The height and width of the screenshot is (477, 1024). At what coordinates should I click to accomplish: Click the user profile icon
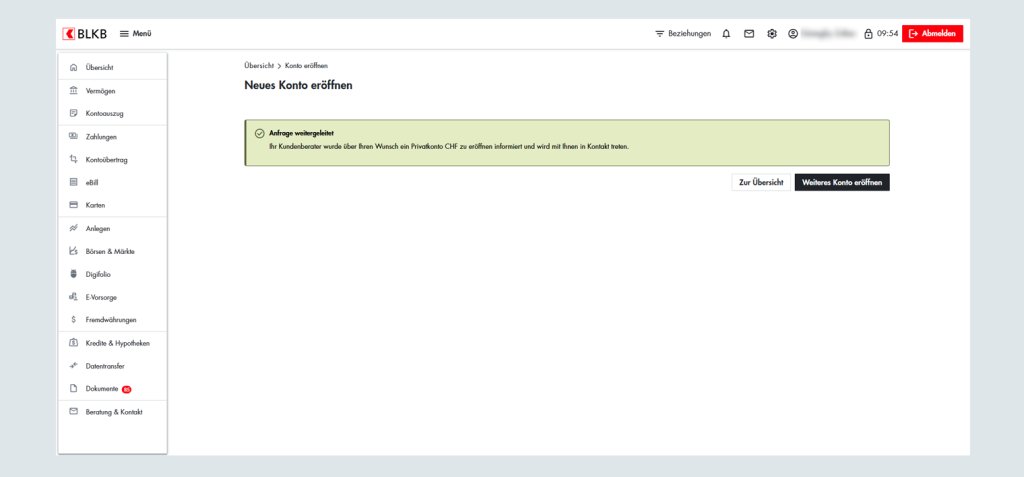point(793,33)
